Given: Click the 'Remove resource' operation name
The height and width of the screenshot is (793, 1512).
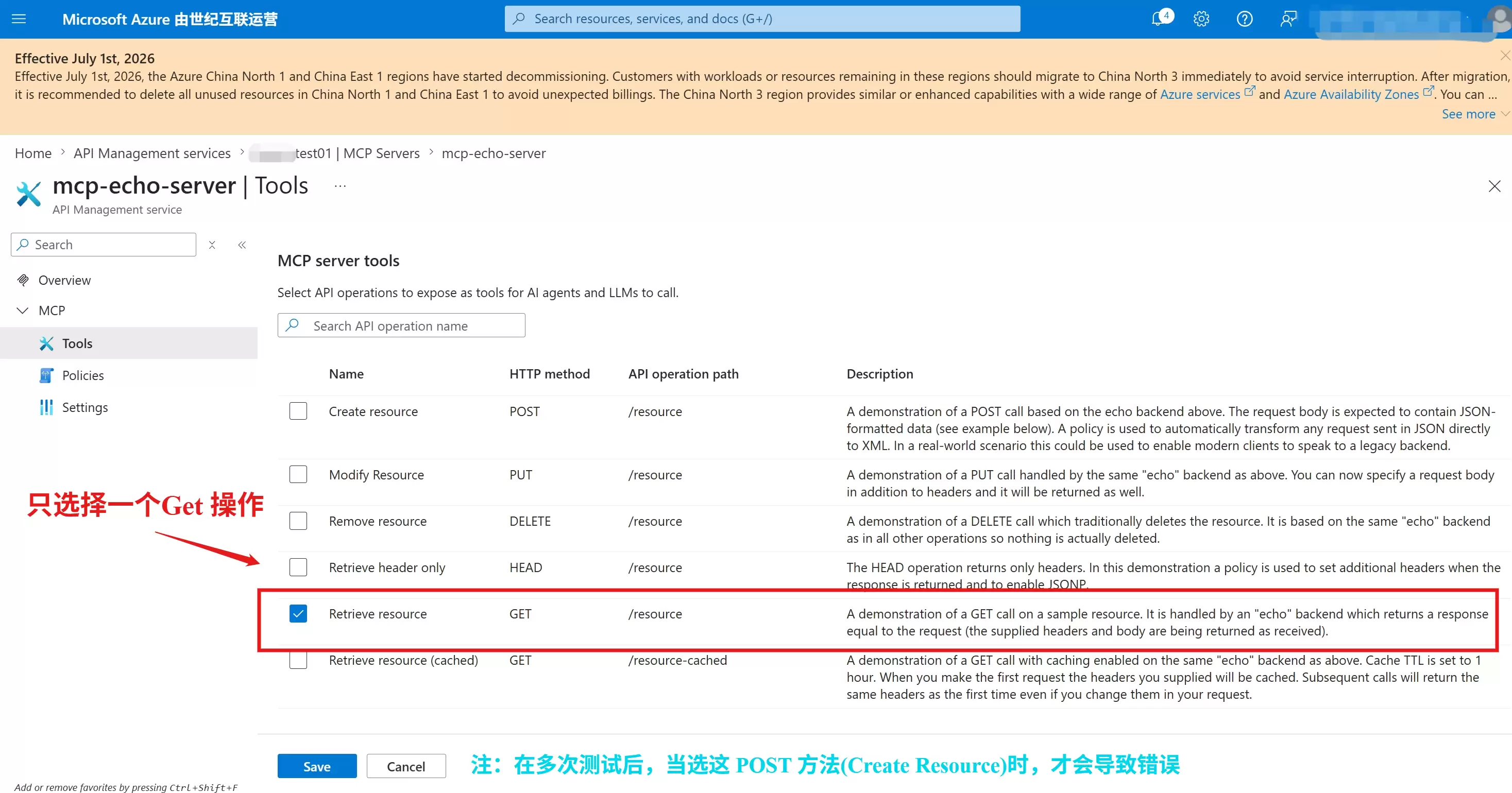Looking at the screenshot, I should click(378, 521).
